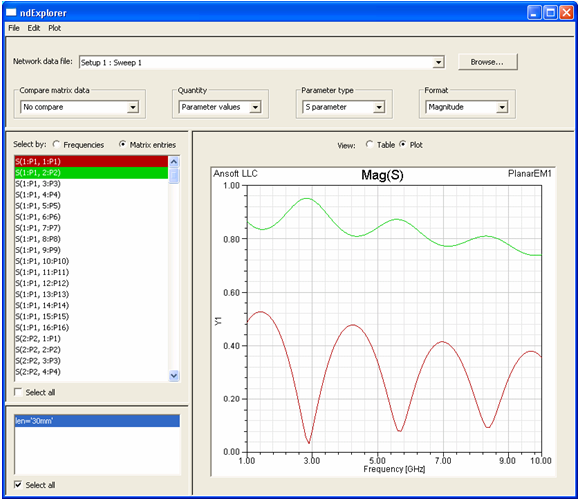
Task: Click the Browse... button
Action: (x=487, y=62)
